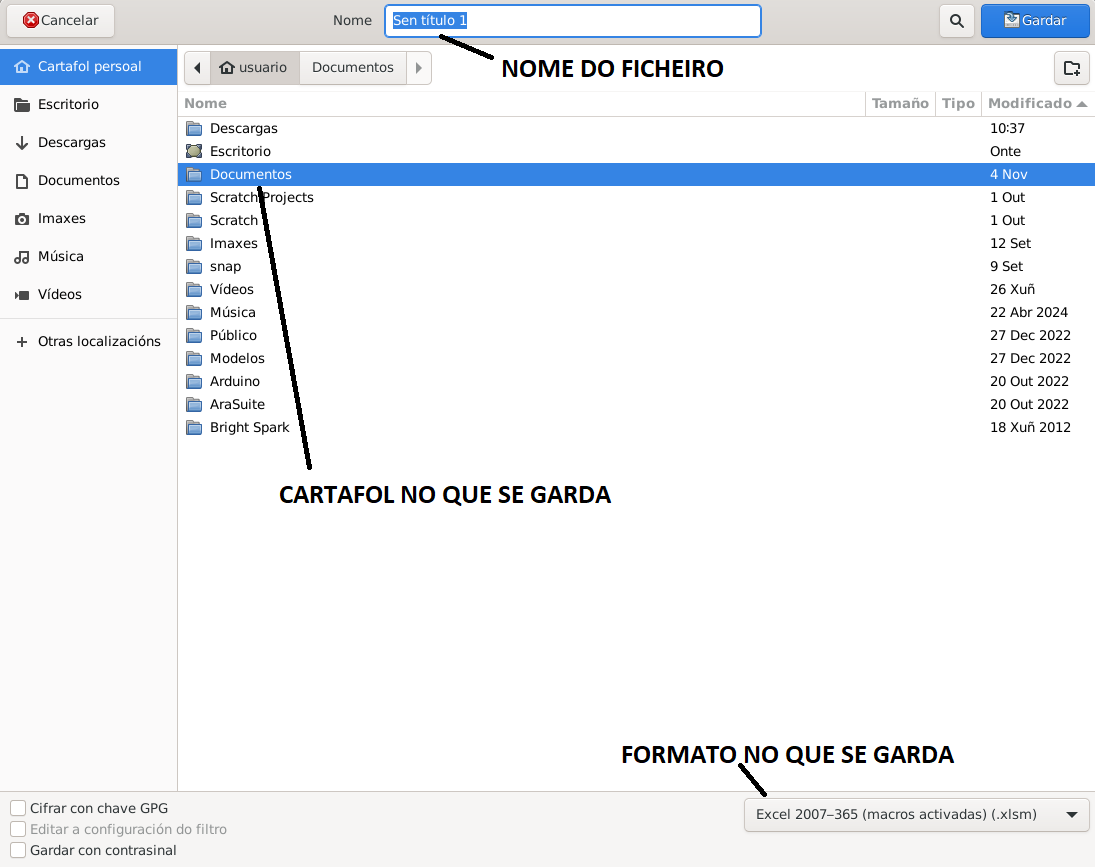
Task: Sort files by the Nome column header
Action: [522, 103]
